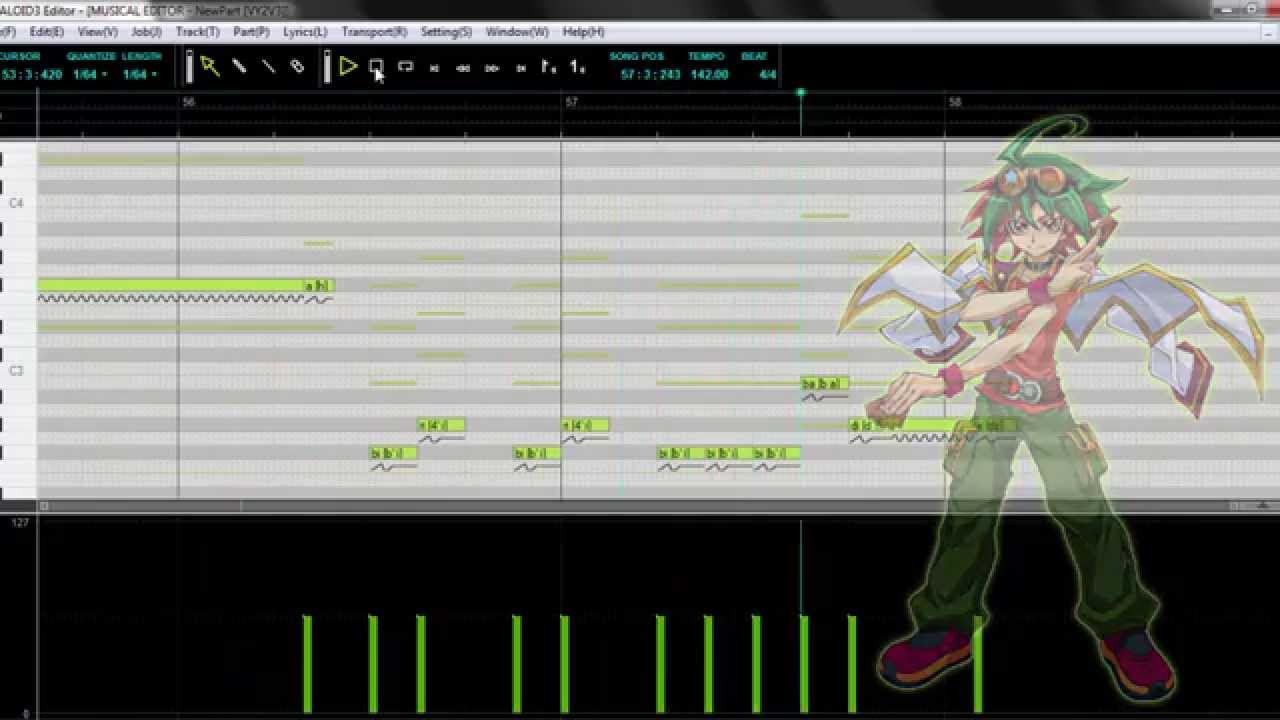Image resolution: width=1280 pixels, height=720 pixels.
Task: Click the C3 piano key
Action: coord(16,371)
